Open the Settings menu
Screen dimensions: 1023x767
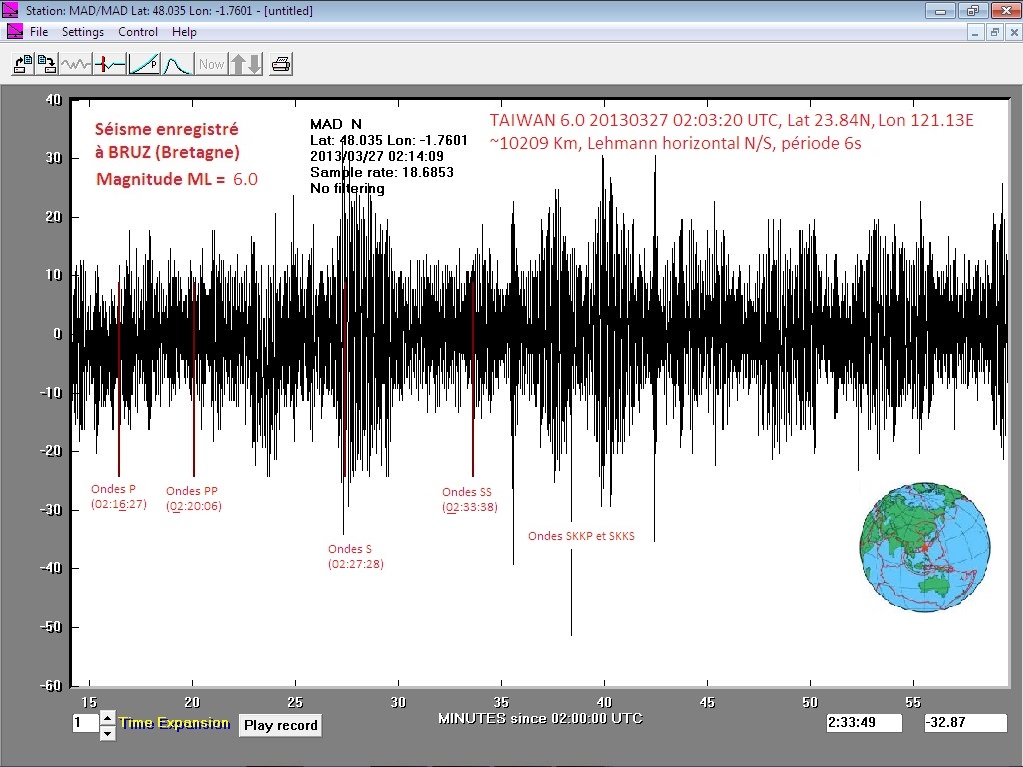83,32
